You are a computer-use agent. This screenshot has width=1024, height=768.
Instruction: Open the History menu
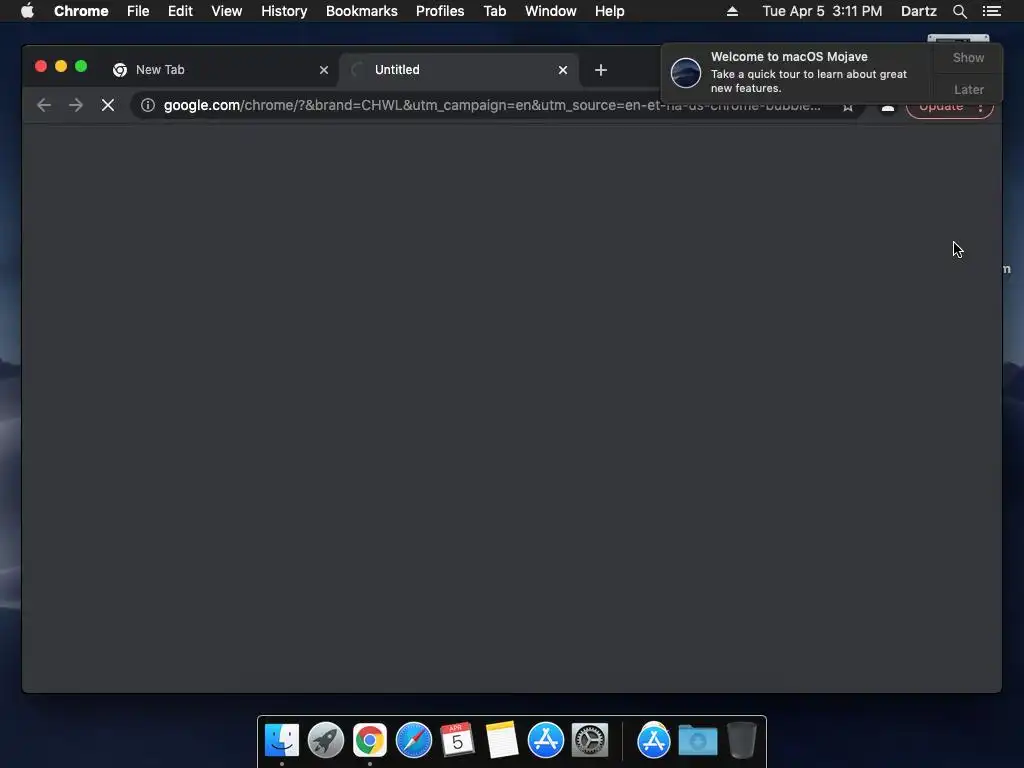click(x=284, y=11)
